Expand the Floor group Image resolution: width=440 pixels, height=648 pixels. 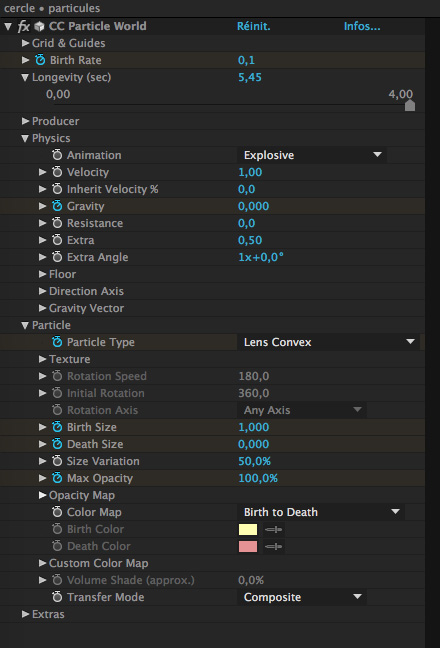(42, 274)
